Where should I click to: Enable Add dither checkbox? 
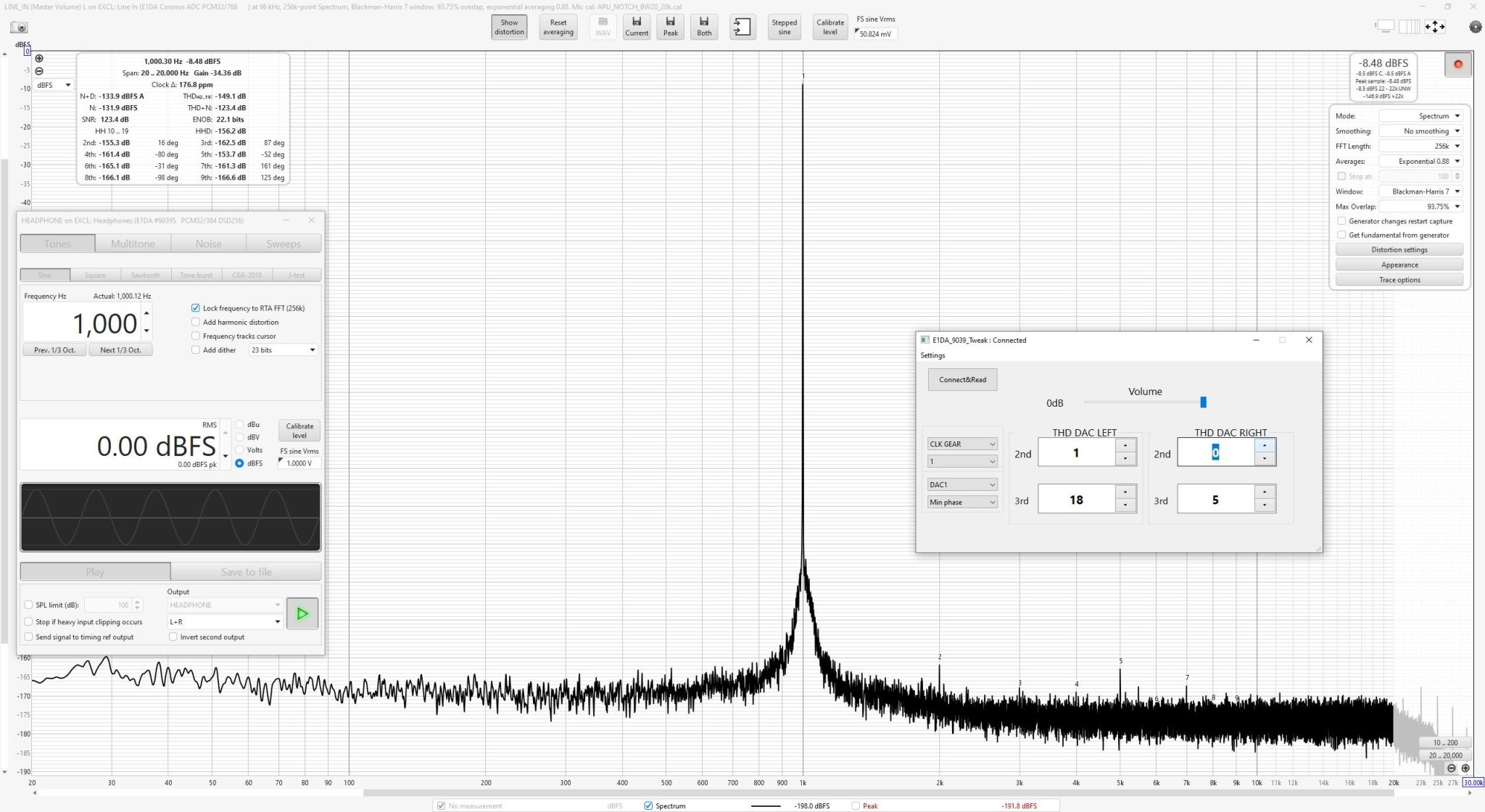(196, 349)
